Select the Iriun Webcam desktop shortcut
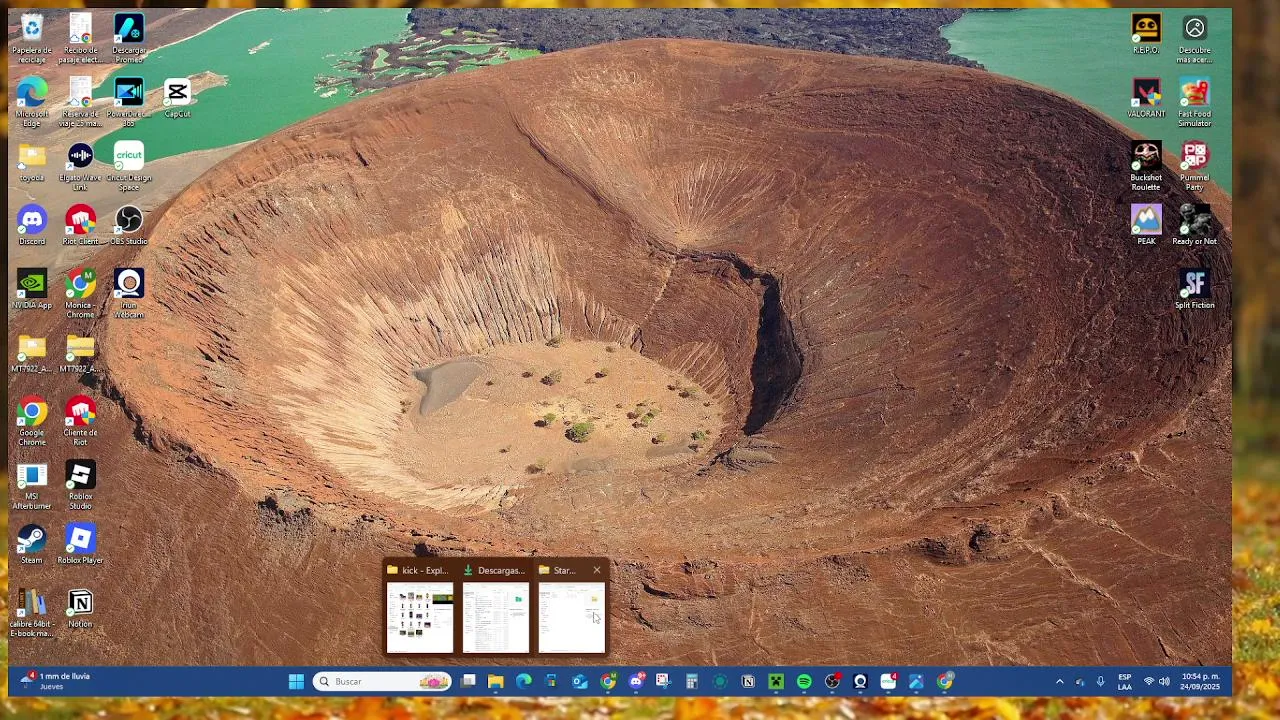 (x=128, y=294)
